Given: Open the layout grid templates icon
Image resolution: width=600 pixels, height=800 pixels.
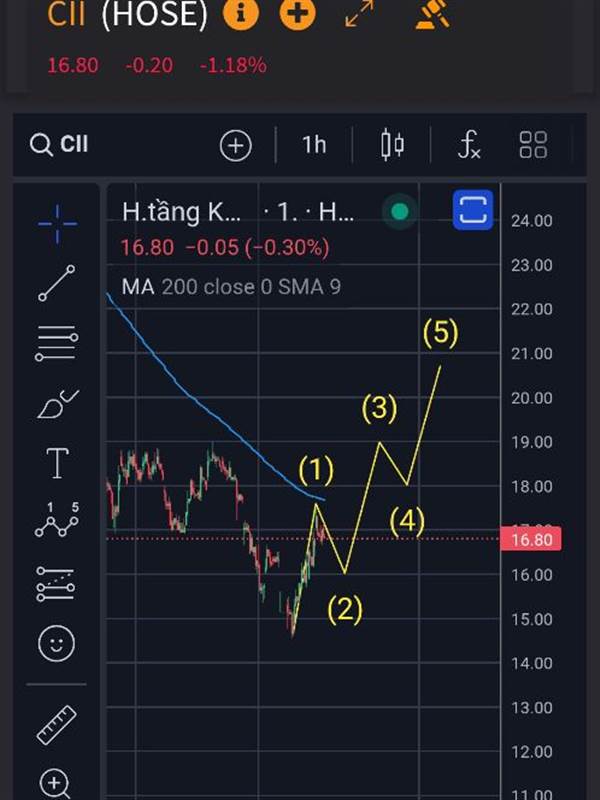Looking at the screenshot, I should tap(533, 144).
